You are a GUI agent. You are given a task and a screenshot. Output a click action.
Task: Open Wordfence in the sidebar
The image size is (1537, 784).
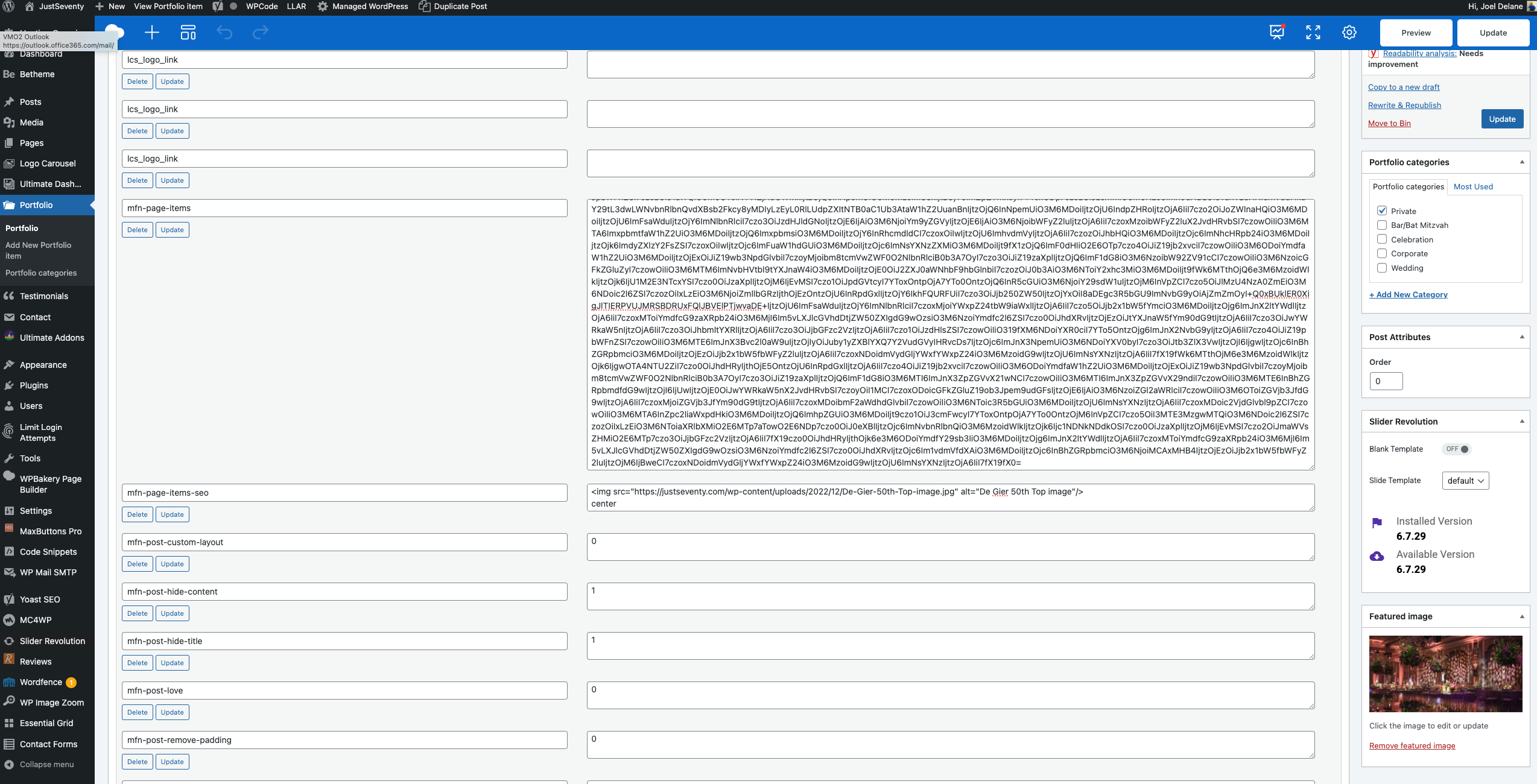[x=41, y=682]
